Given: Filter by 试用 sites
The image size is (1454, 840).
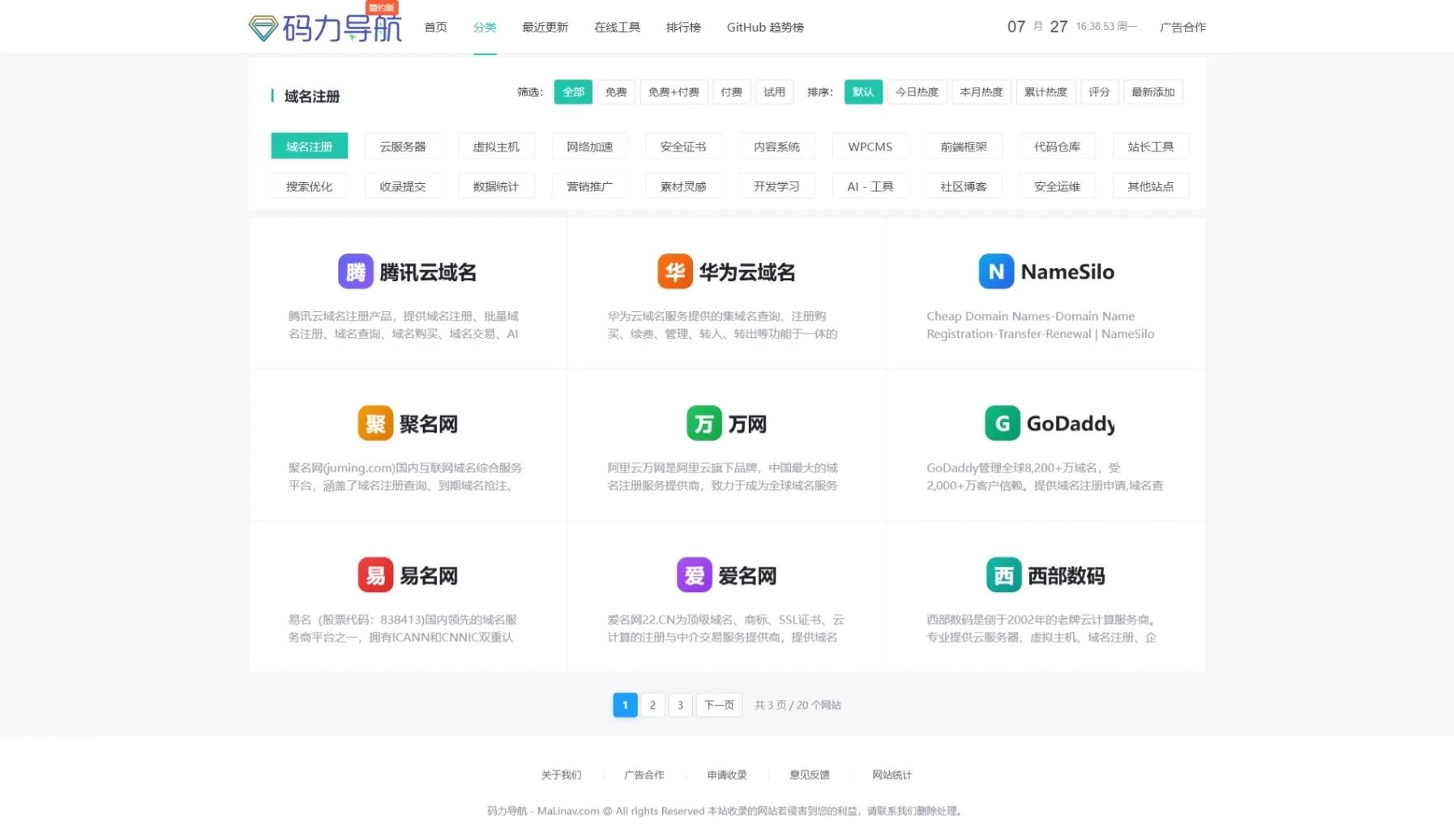Looking at the screenshot, I should pyautogui.click(x=774, y=92).
